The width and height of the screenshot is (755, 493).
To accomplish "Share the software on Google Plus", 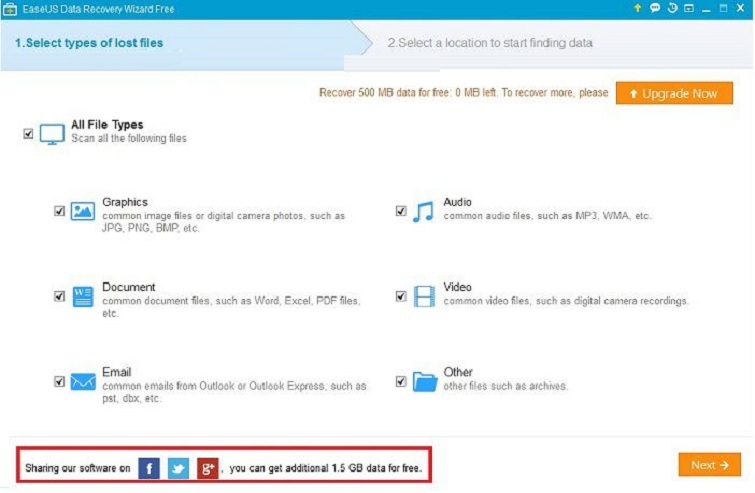I will (x=207, y=467).
